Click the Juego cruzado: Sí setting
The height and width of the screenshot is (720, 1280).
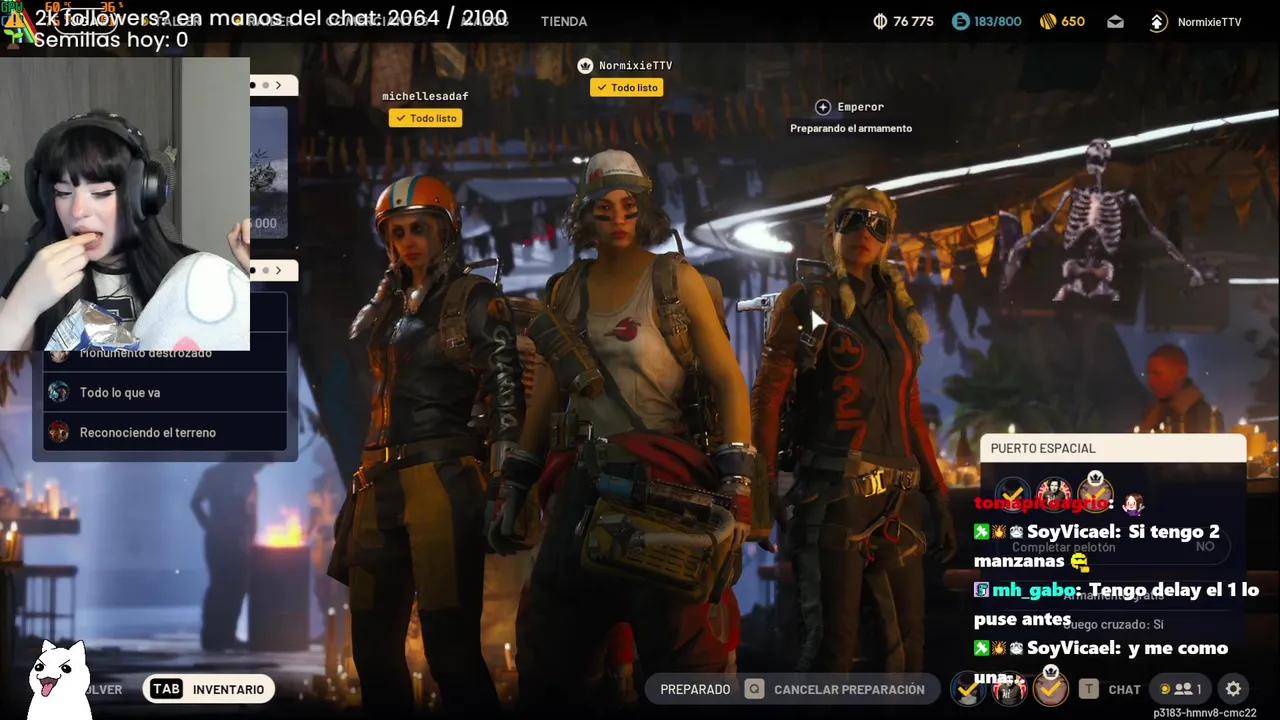point(1113,625)
